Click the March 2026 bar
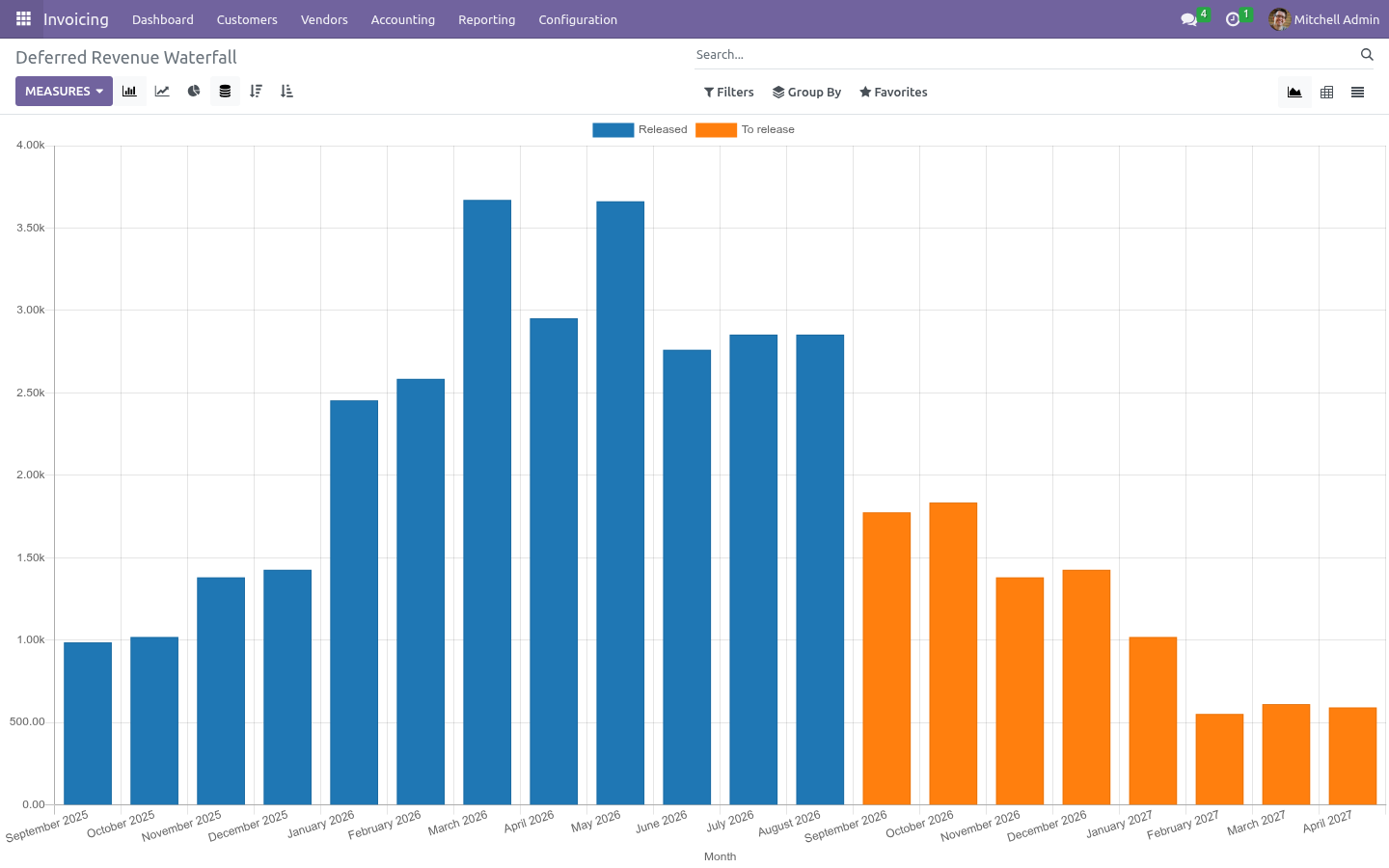 click(487, 502)
